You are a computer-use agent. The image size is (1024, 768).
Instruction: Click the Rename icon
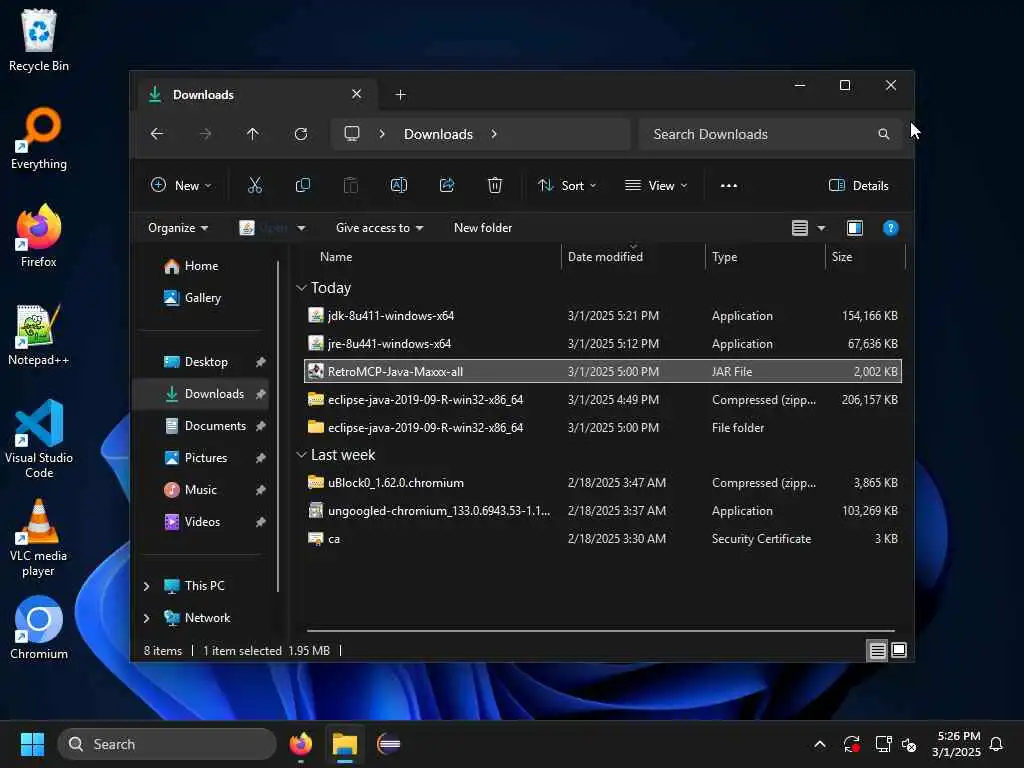[x=399, y=185]
